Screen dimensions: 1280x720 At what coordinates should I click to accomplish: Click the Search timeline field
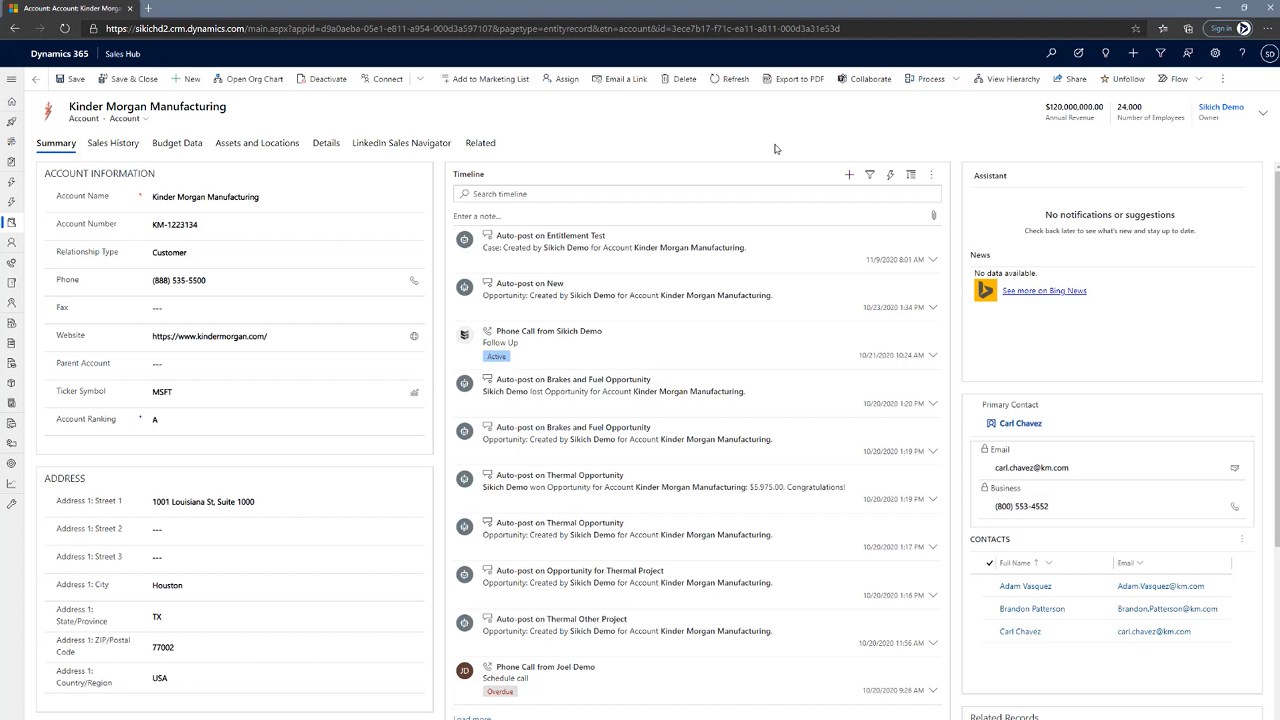[697, 194]
